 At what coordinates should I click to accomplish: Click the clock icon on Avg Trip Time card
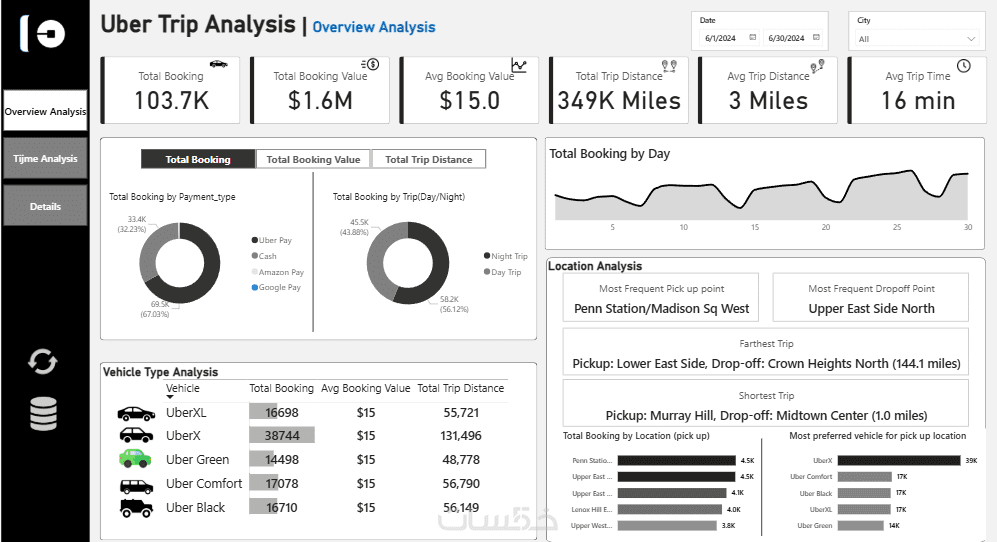point(964,66)
